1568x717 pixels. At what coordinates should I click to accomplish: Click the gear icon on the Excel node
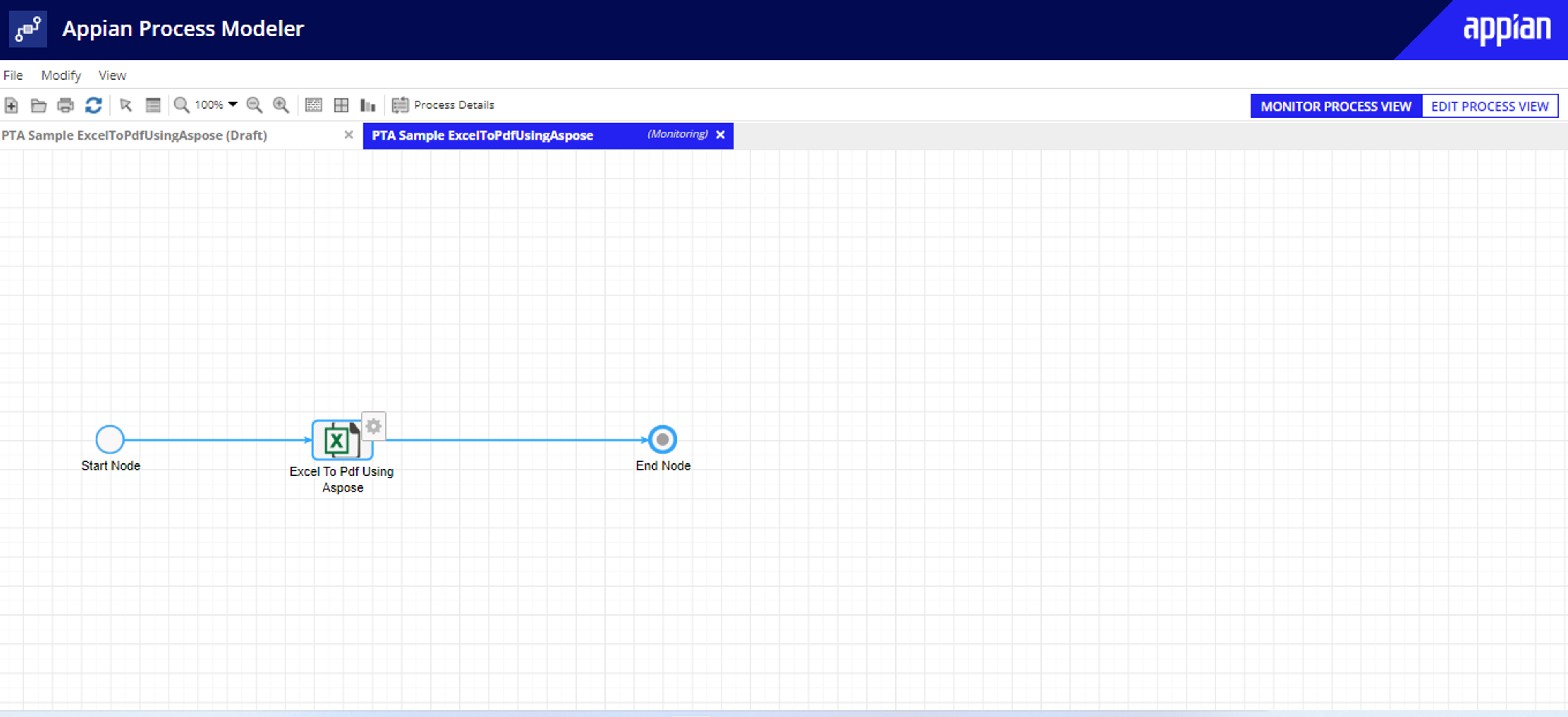[x=374, y=426]
